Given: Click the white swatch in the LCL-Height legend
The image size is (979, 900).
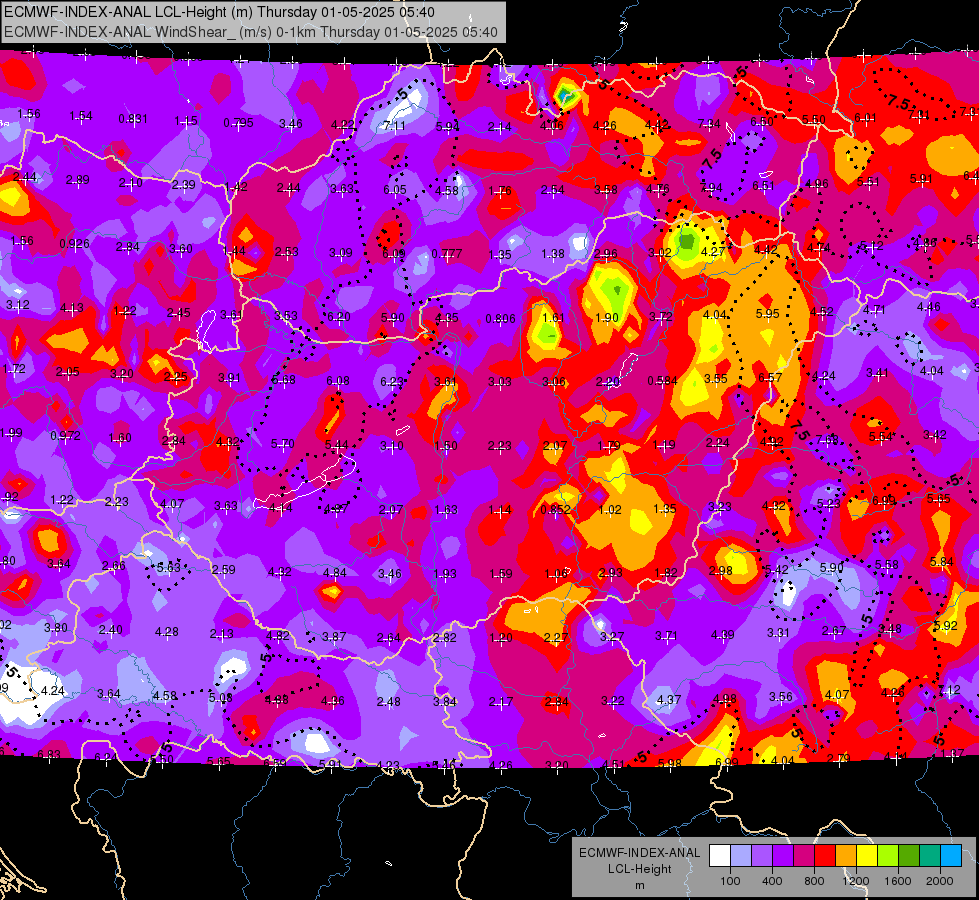Looking at the screenshot, I should tap(720, 855).
